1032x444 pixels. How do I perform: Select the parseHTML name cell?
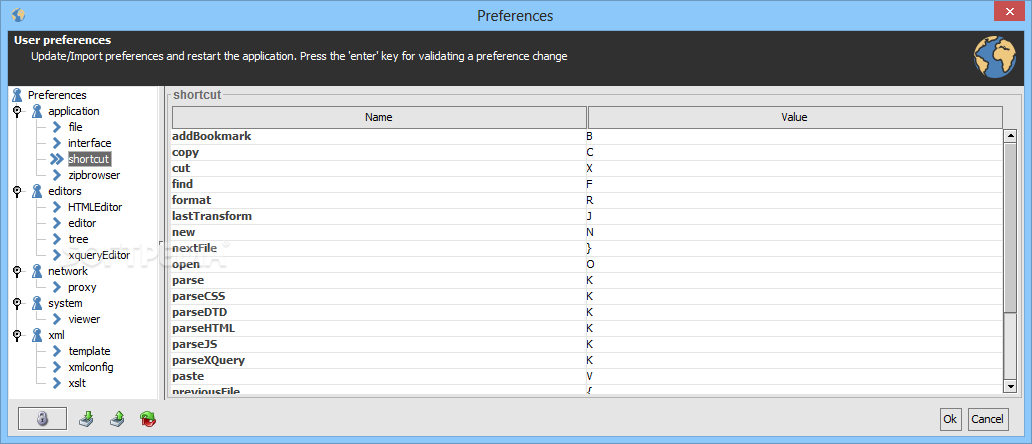(x=378, y=328)
